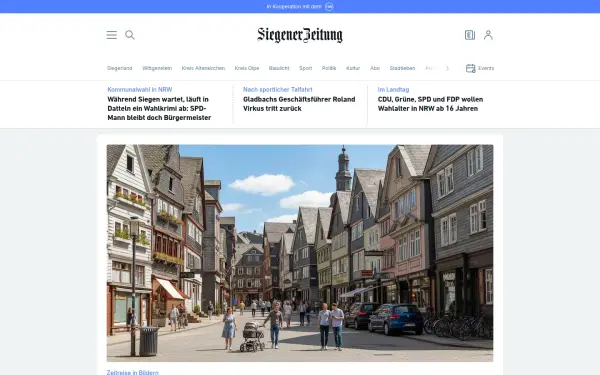Click the Siegener Zeitung logo
Image resolution: width=600 pixels, height=375 pixels.
tap(300, 35)
